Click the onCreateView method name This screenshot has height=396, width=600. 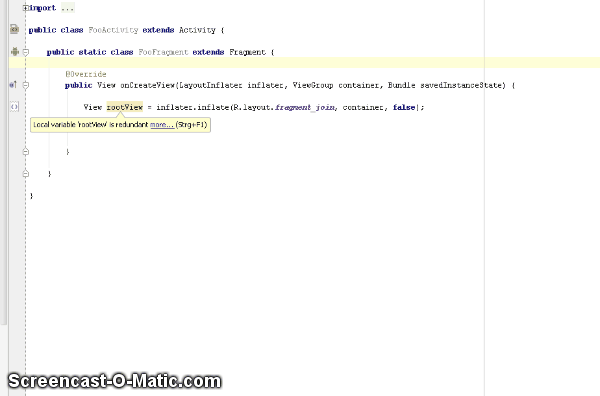148,85
